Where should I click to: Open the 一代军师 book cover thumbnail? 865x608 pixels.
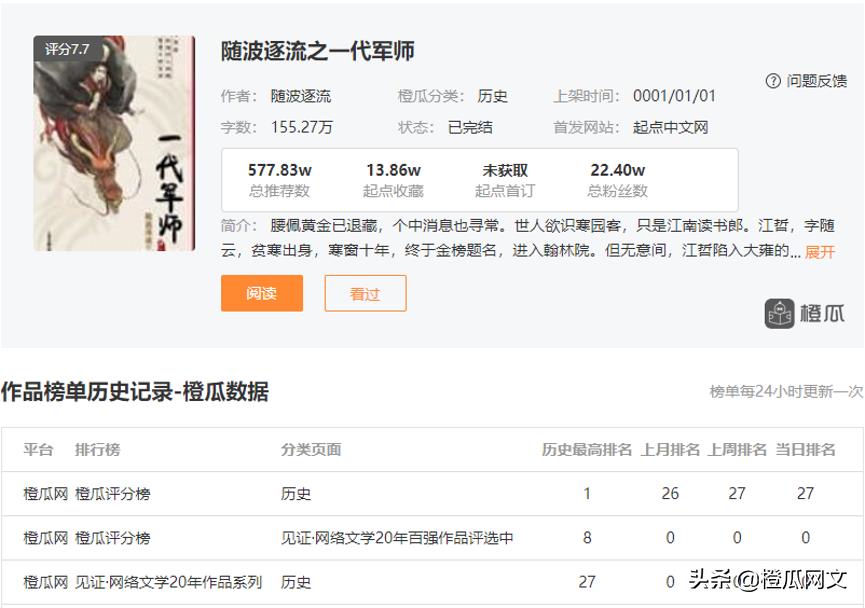click(x=100, y=144)
